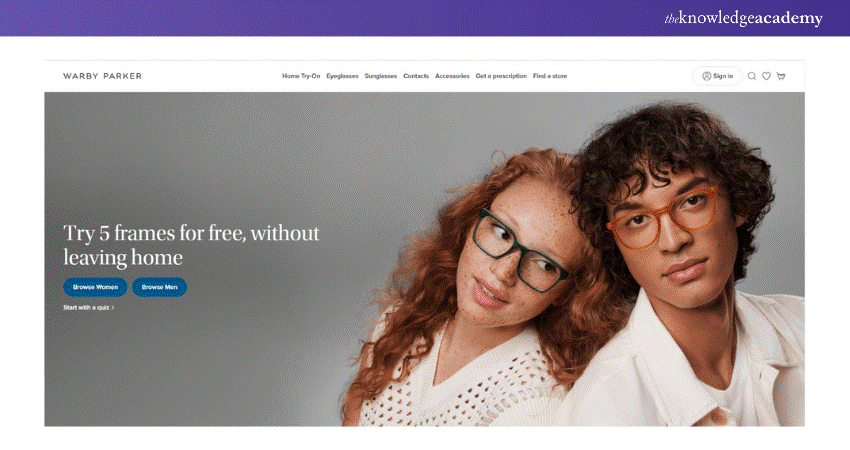The height and width of the screenshot is (450, 850).
Task: Click the Start with a quiz link
Action: coord(86,307)
